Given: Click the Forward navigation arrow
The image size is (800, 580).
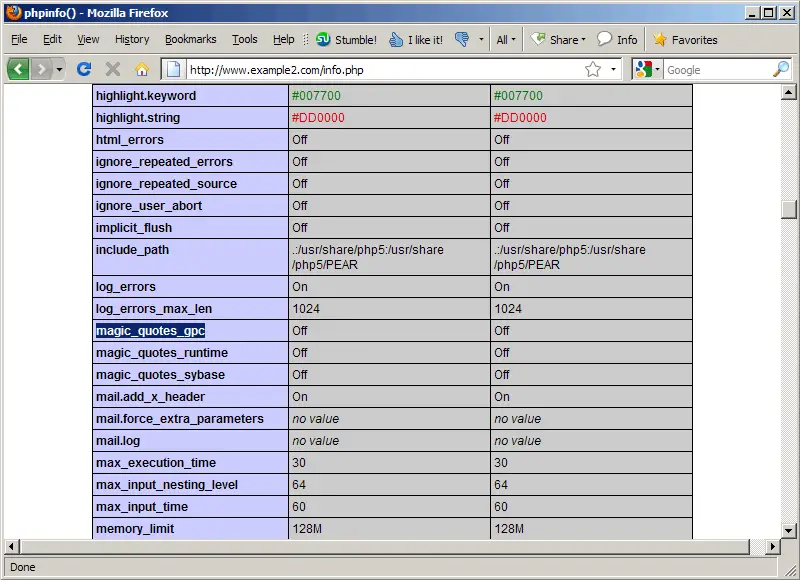Looking at the screenshot, I should [41, 69].
